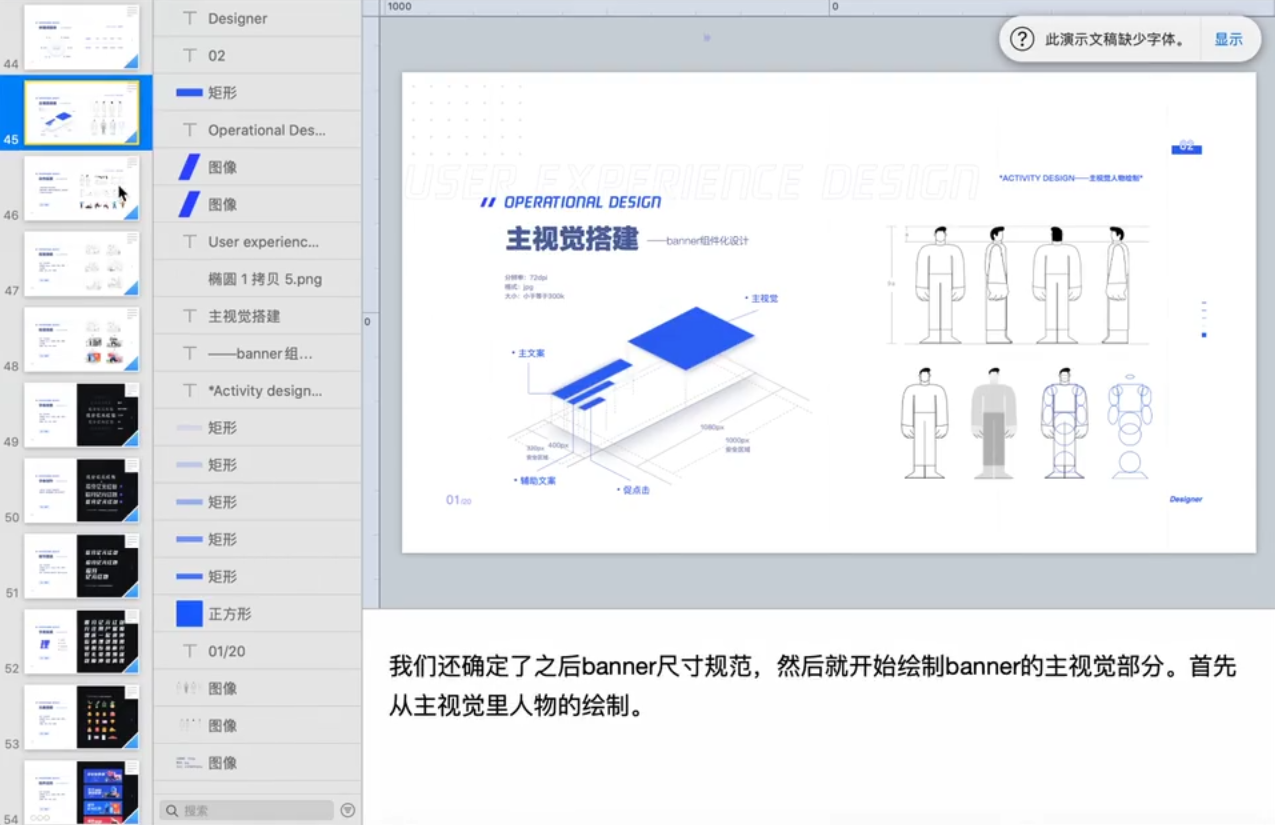This screenshot has height=825, width=1275.
Task: Select 矩形 row just under *Activity design...
Action: (258, 428)
